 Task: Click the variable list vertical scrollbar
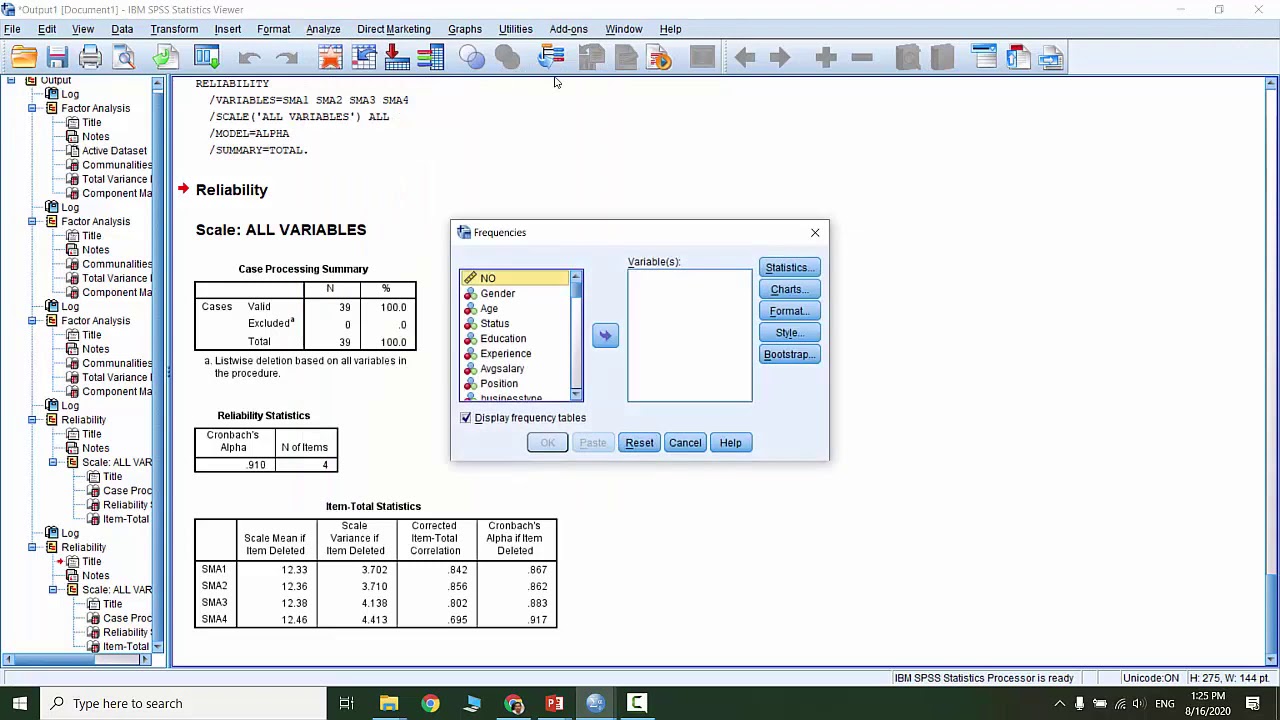576,335
